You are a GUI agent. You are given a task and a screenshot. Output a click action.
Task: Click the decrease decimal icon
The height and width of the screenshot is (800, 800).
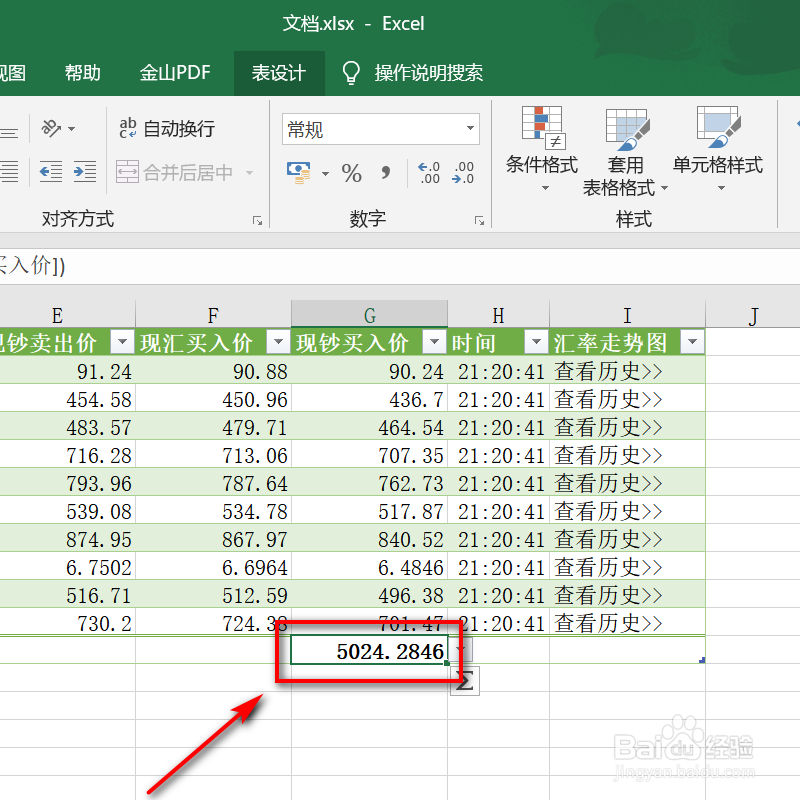pyautogui.click(x=463, y=174)
